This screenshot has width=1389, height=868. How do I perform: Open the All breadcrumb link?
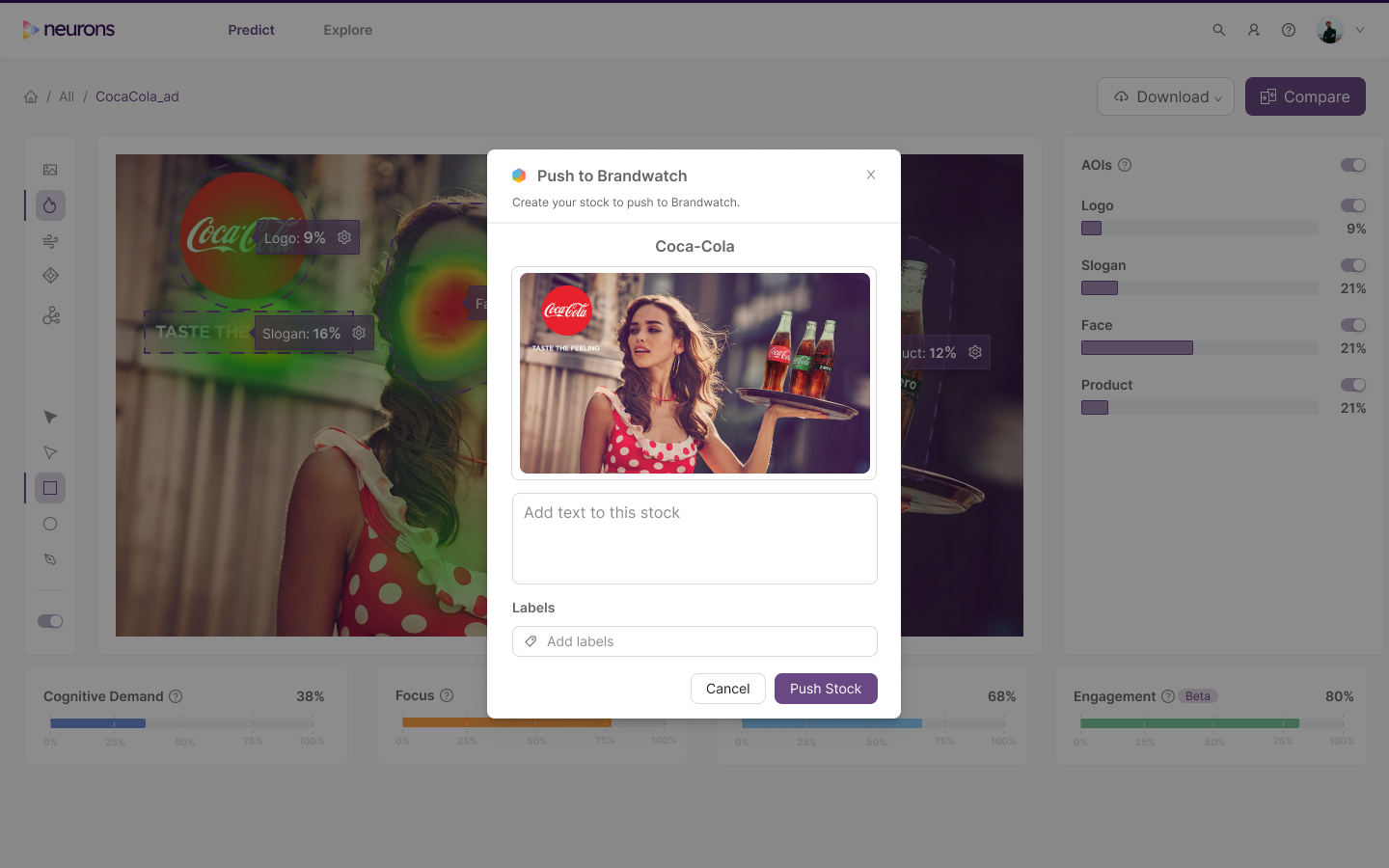pyautogui.click(x=67, y=96)
